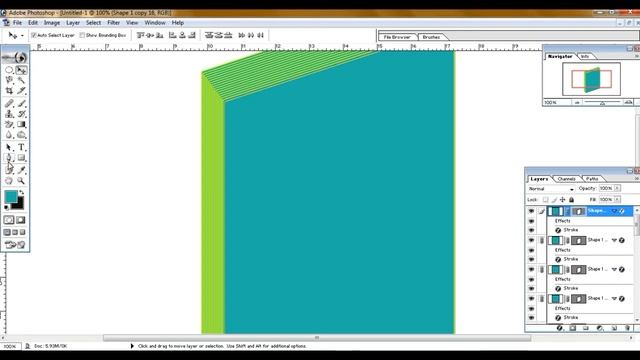Open the status bar document info arrow
640x360 pixels.
(x=132, y=346)
